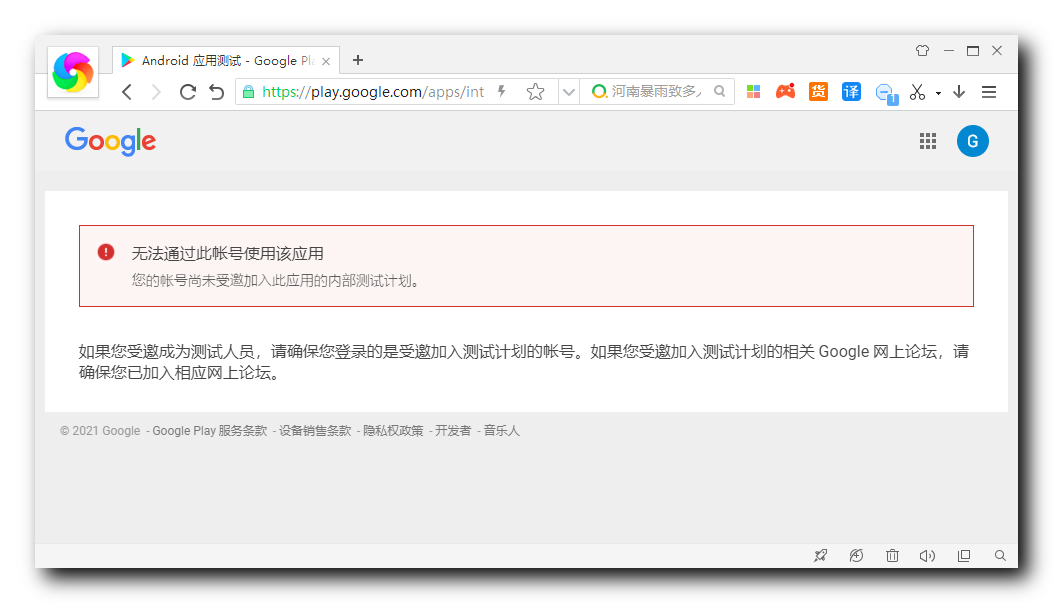Click the address bar URL play.google.com

pyautogui.click(x=373, y=92)
